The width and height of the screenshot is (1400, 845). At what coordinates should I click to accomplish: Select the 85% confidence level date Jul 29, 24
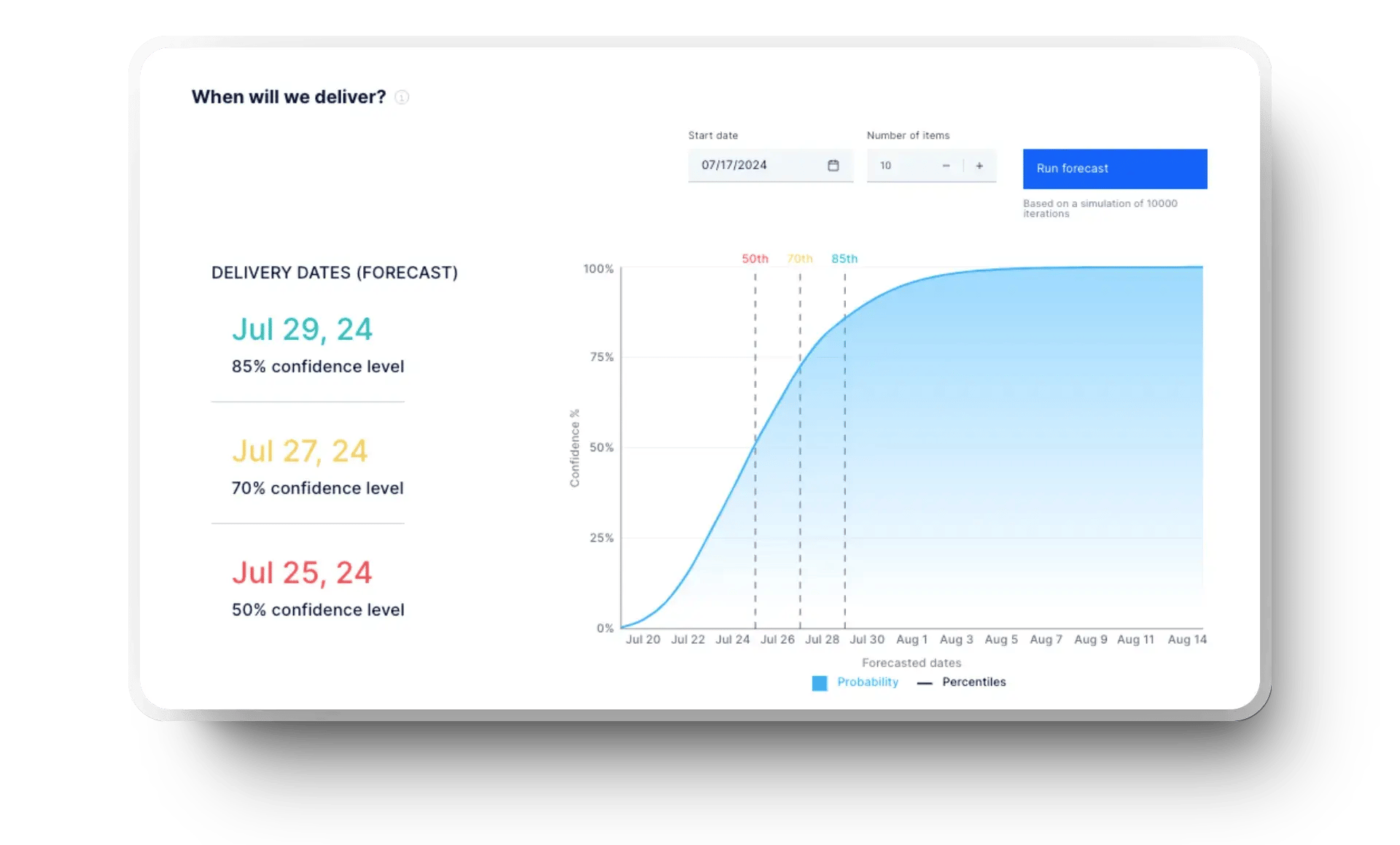click(x=302, y=329)
